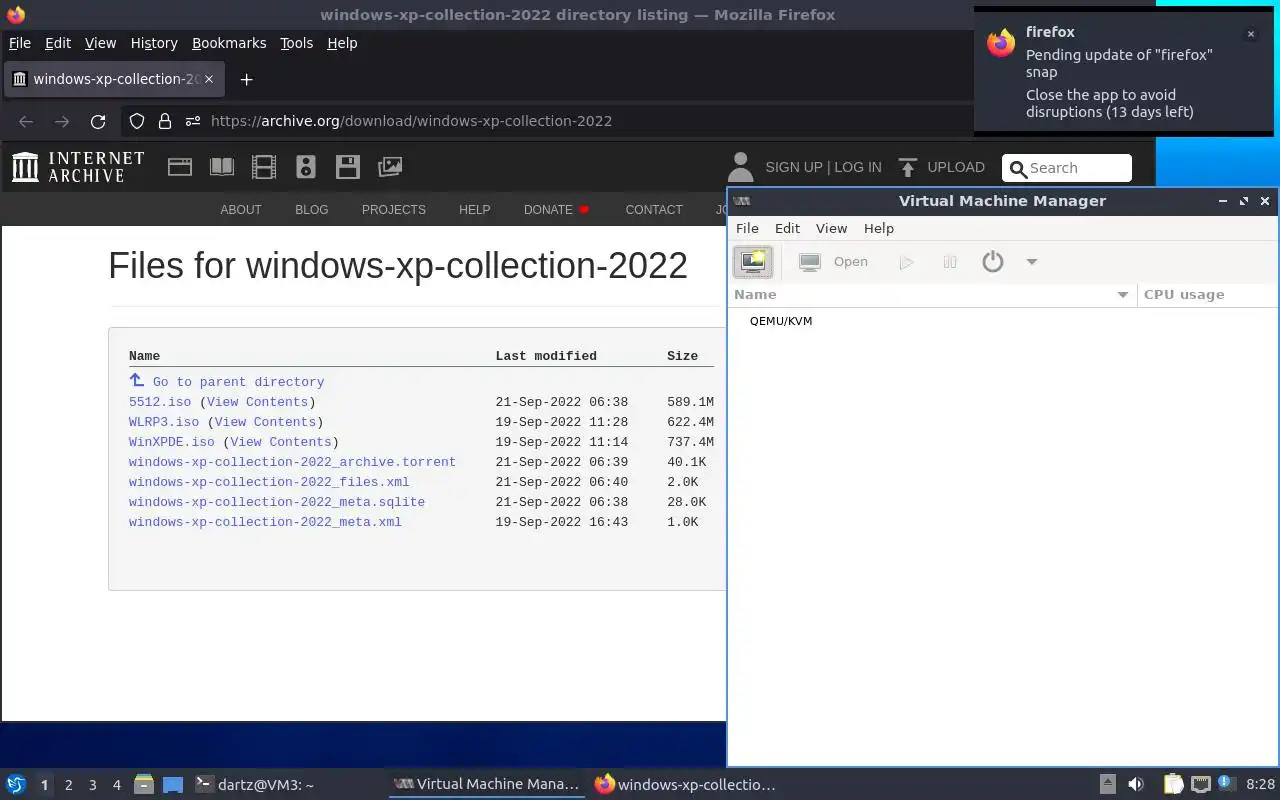Screen dimensions: 1280x800
Task: Open the Software floppy disk icon
Action: (x=348, y=167)
